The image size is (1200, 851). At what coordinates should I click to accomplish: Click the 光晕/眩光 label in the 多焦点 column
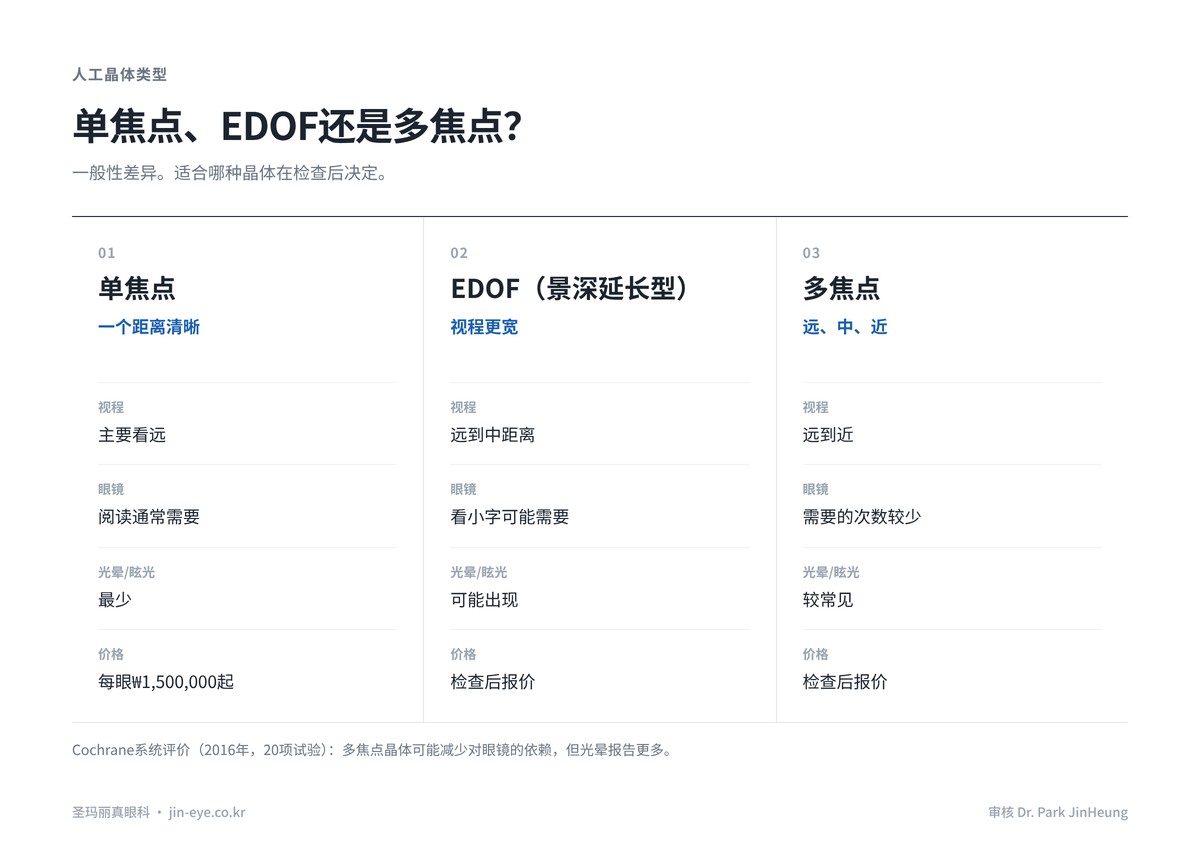[x=831, y=572]
